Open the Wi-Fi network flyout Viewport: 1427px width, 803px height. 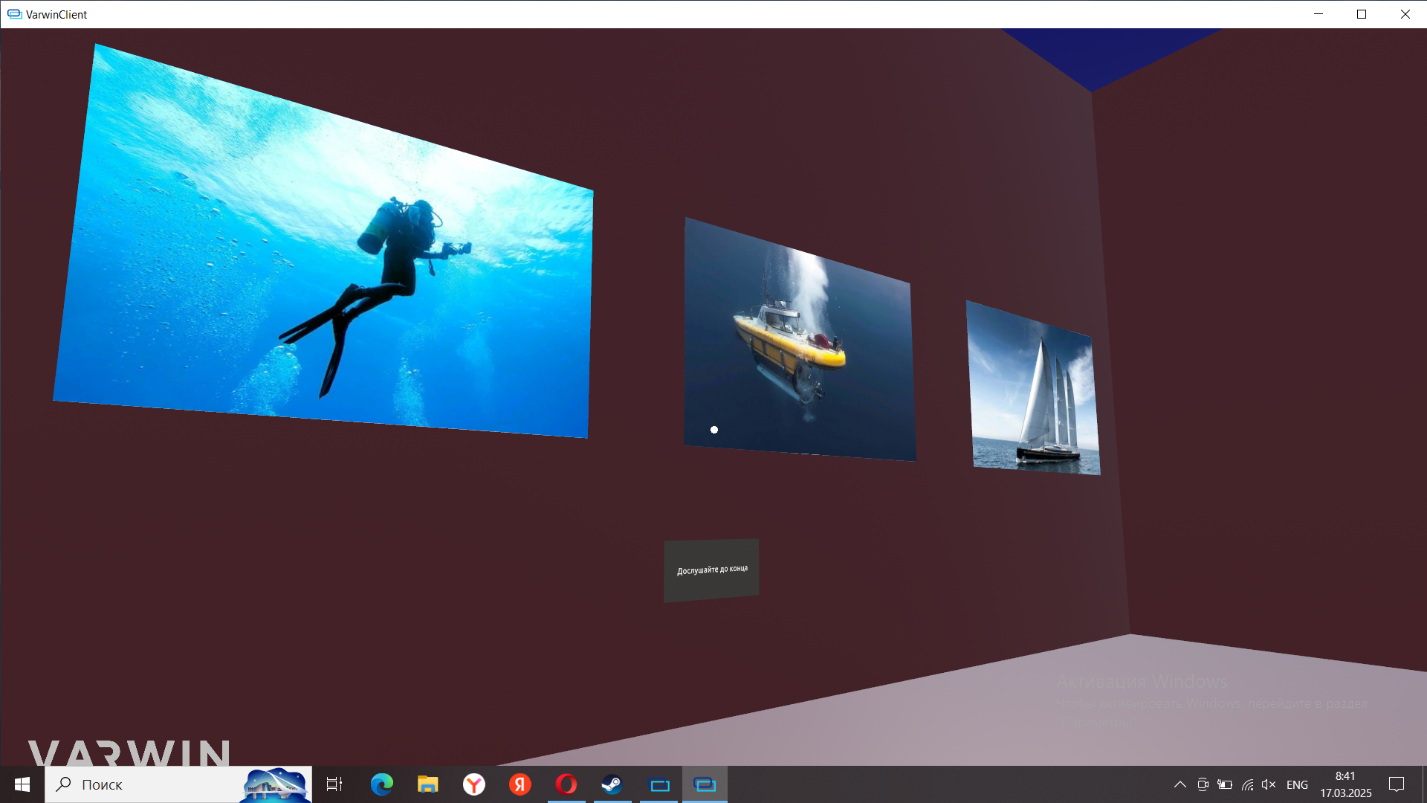coord(1247,785)
